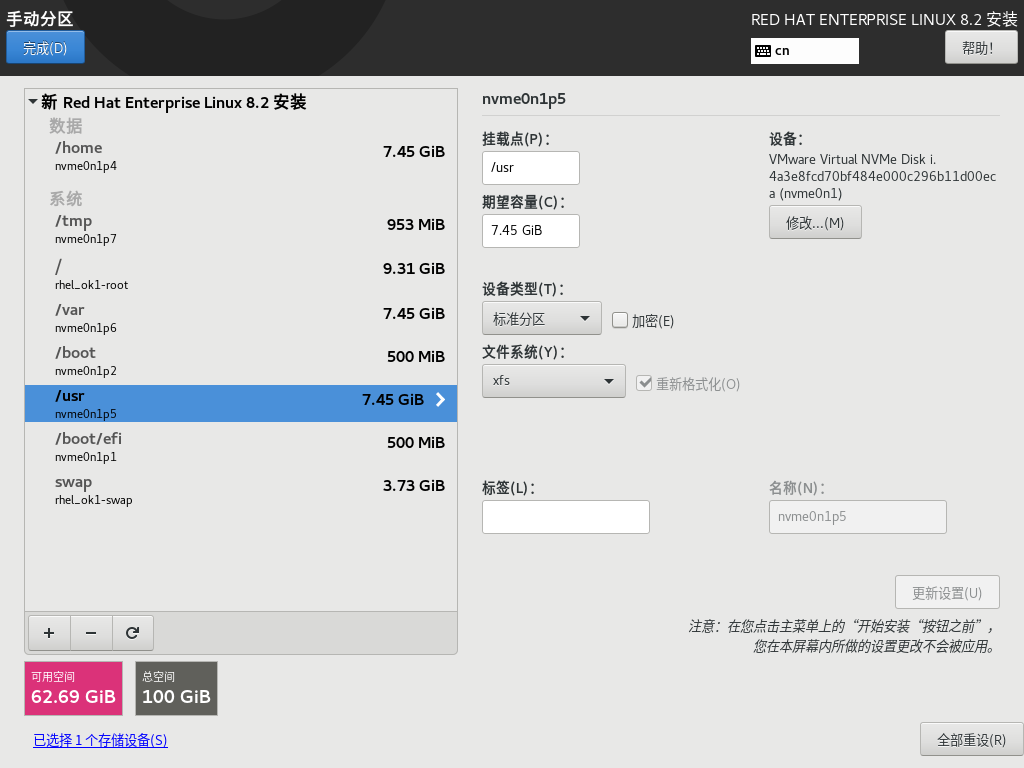The image size is (1024, 768).
Task: Click the RED HAT ENTERPRISE LINUX 8.2 安装 title
Action: (x=884, y=20)
